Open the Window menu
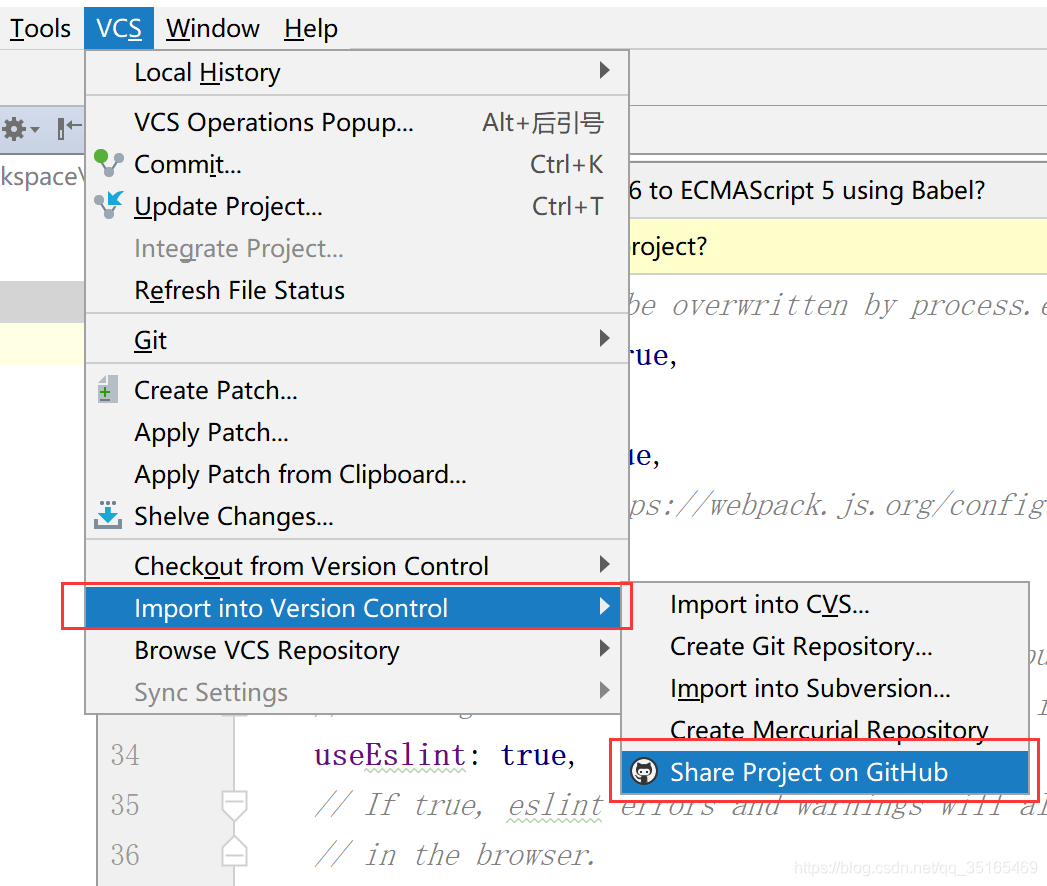The image size is (1047, 886). [212, 29]
